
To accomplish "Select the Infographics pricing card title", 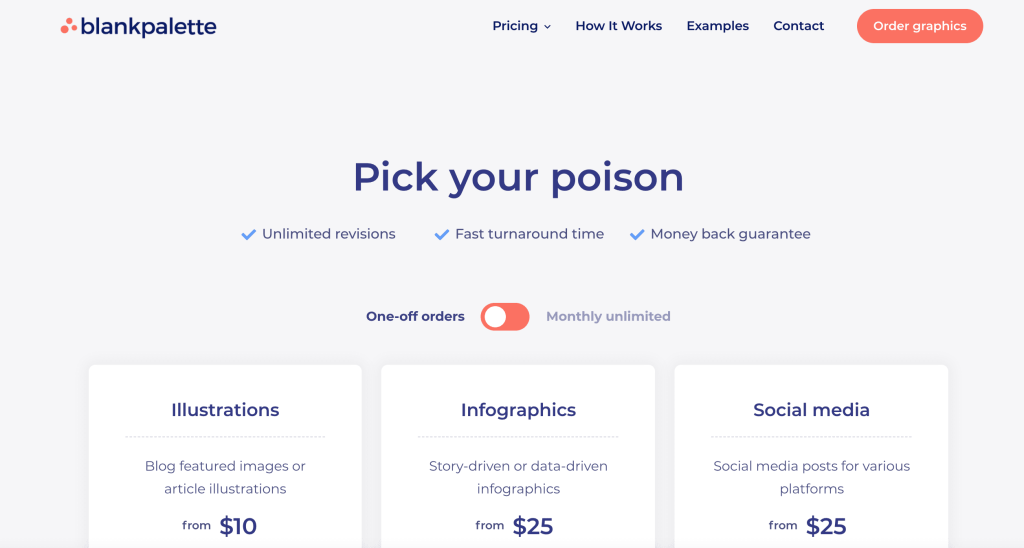I will coord(519,410).
